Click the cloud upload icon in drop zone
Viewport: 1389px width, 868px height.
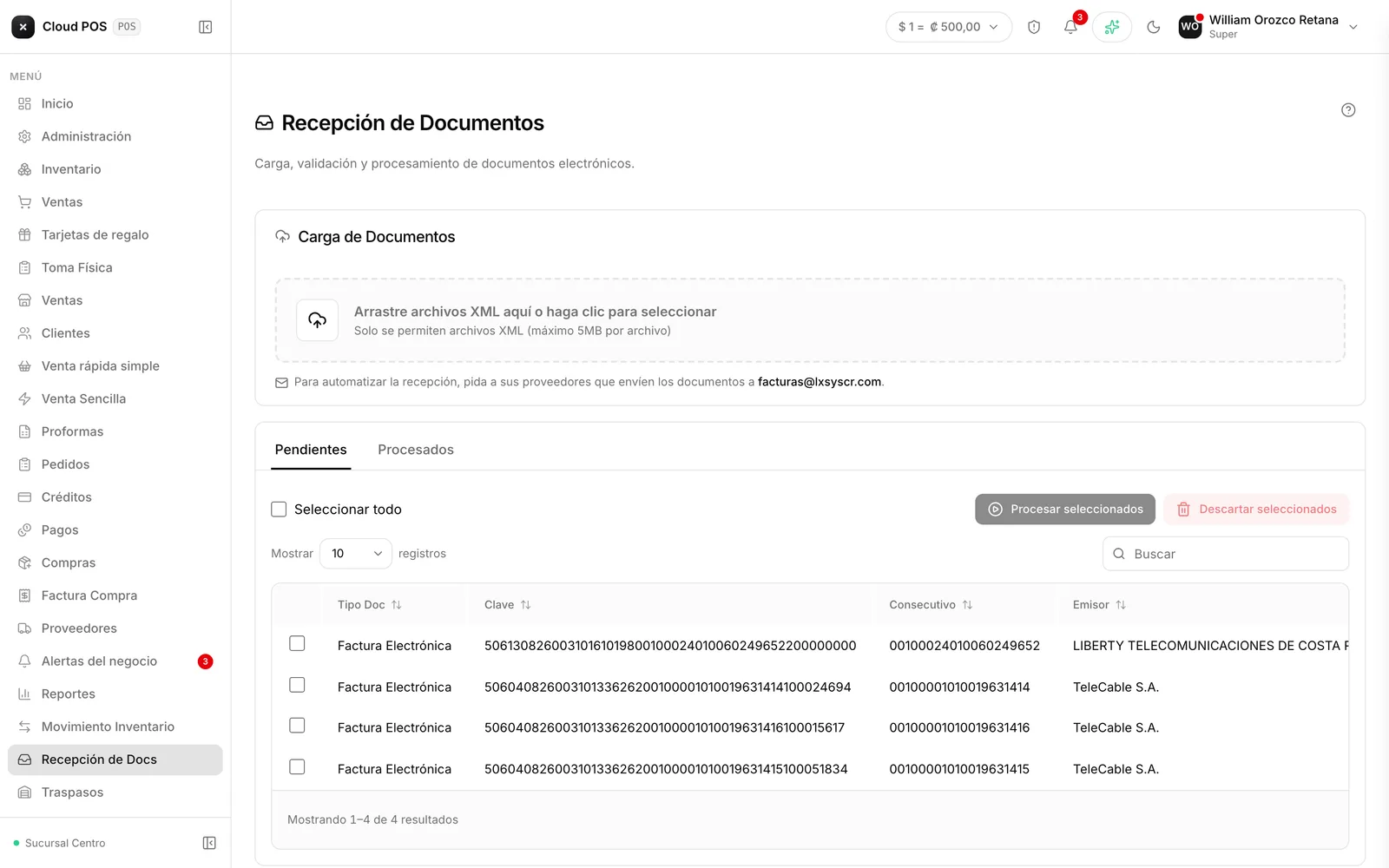(318, 320)
